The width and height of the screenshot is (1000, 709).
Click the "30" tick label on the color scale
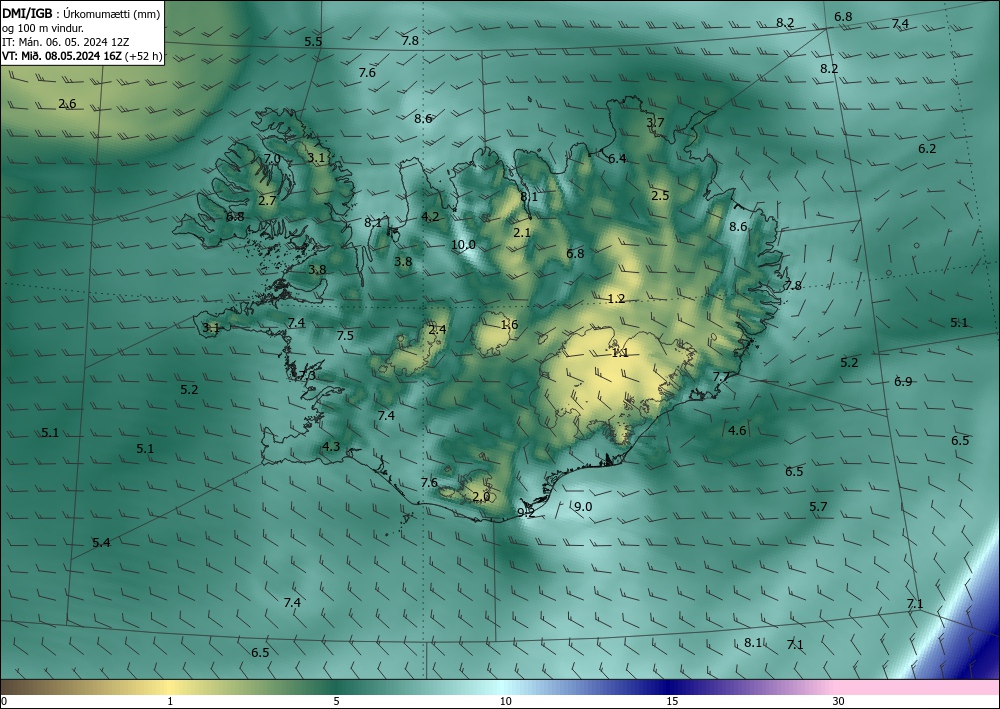tap(839, 701)
